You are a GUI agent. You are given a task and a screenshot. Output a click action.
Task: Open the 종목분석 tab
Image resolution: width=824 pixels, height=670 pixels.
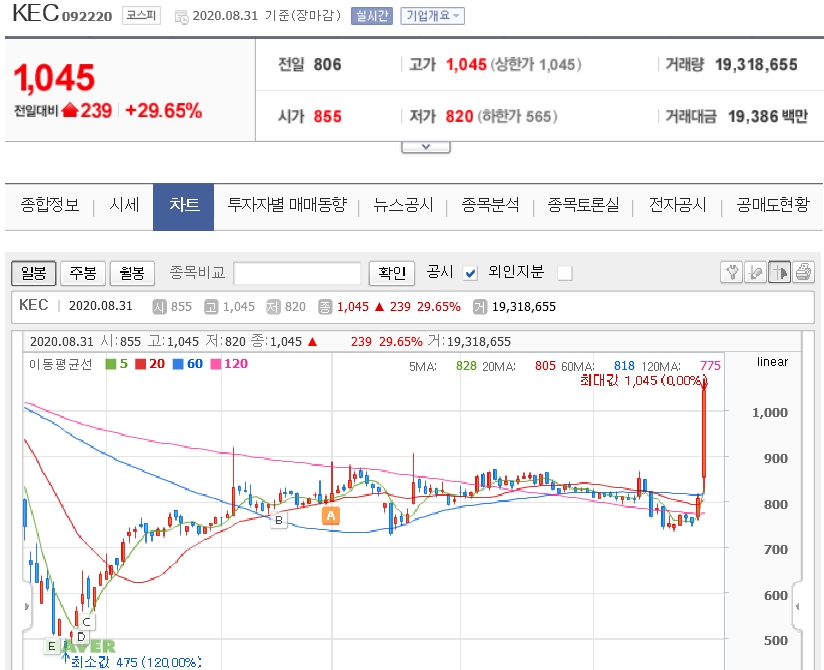[490, 205]
